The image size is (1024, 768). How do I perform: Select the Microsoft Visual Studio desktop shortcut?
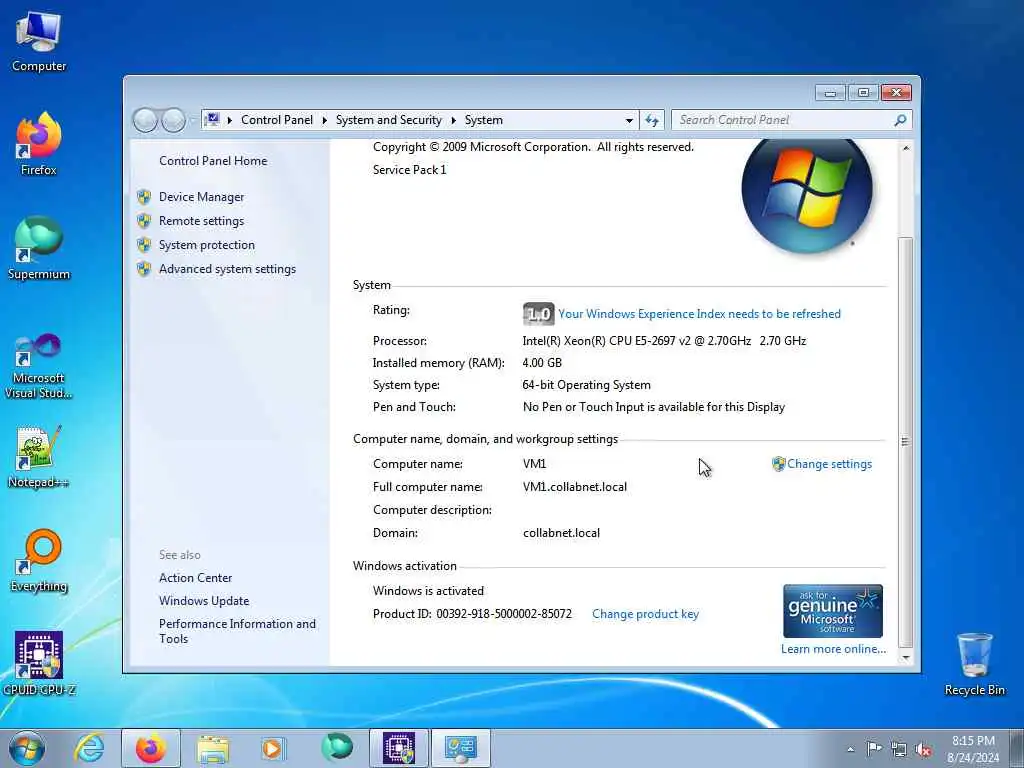tap(39, 366)
